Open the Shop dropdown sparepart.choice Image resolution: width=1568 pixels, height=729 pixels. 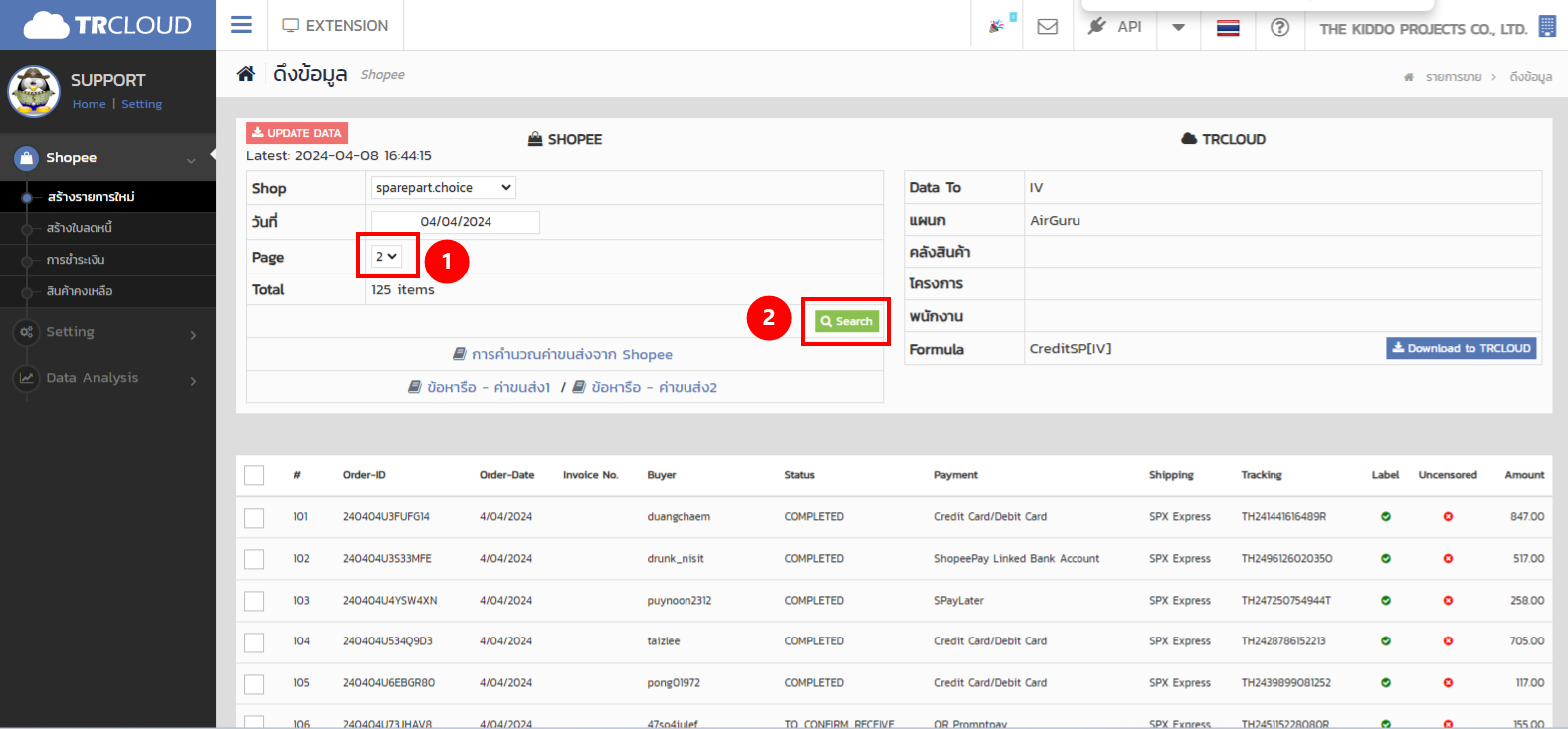[x=444, y=188]
